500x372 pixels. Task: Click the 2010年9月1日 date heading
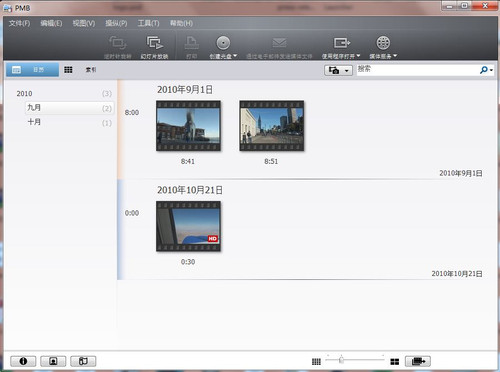[185, 89]
